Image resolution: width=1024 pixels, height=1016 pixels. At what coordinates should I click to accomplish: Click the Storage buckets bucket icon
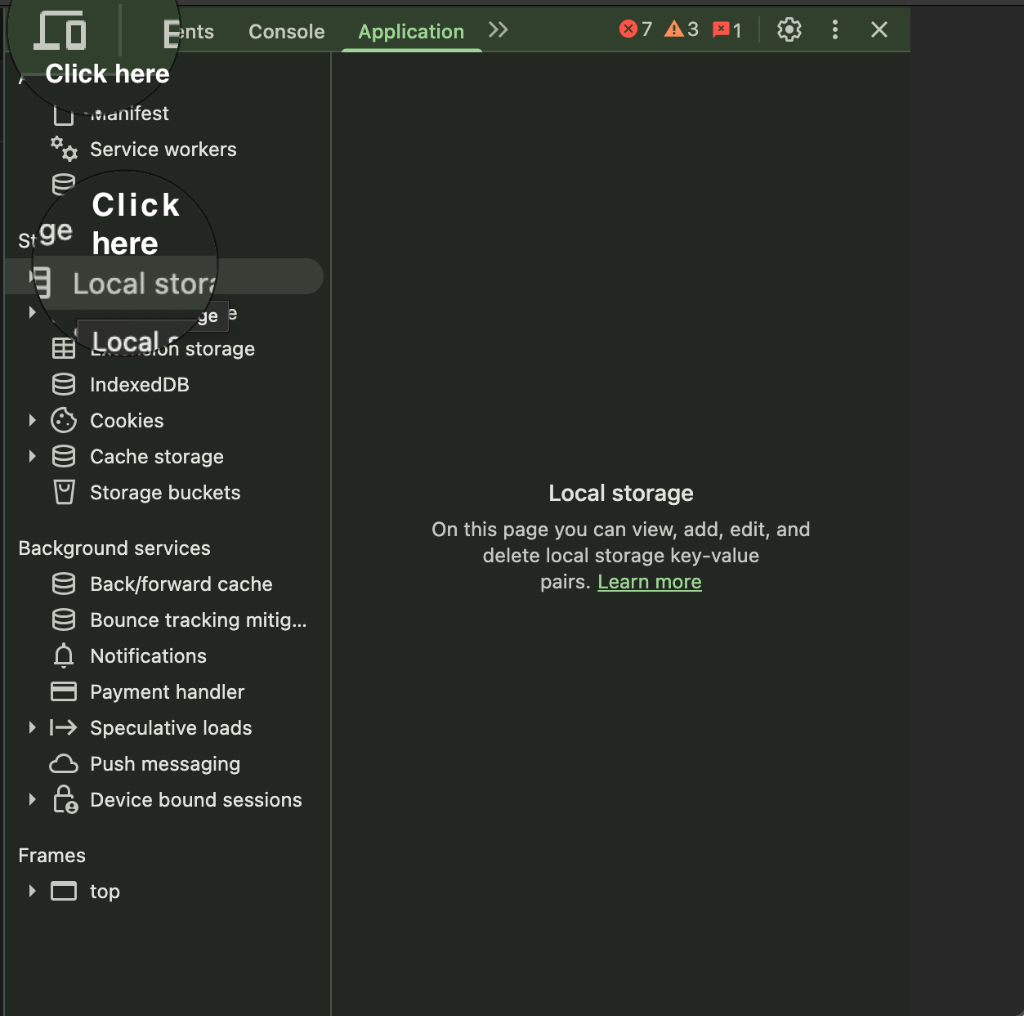tap(63, 492)
